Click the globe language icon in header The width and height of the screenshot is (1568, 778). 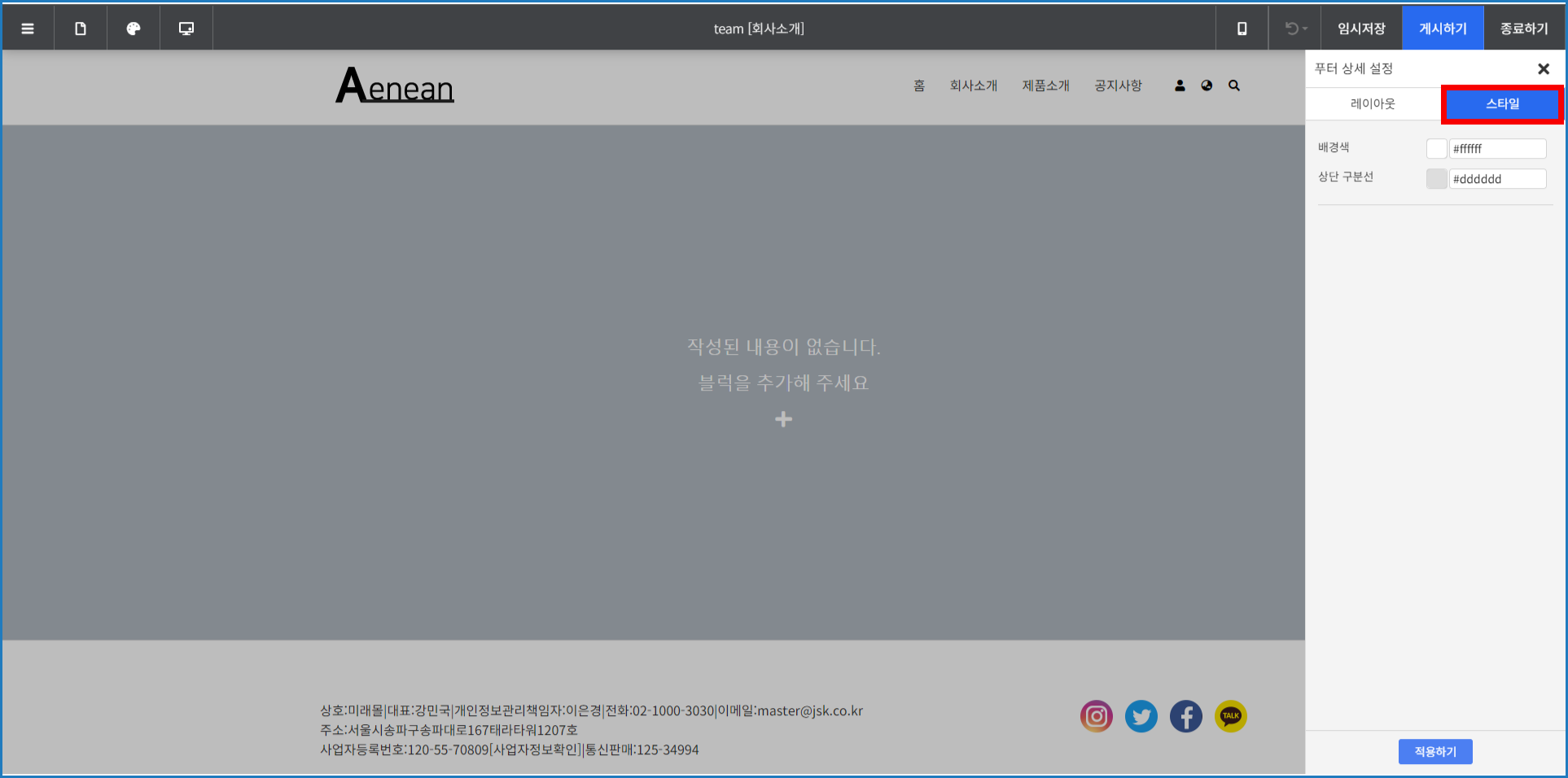point(1207,85)
